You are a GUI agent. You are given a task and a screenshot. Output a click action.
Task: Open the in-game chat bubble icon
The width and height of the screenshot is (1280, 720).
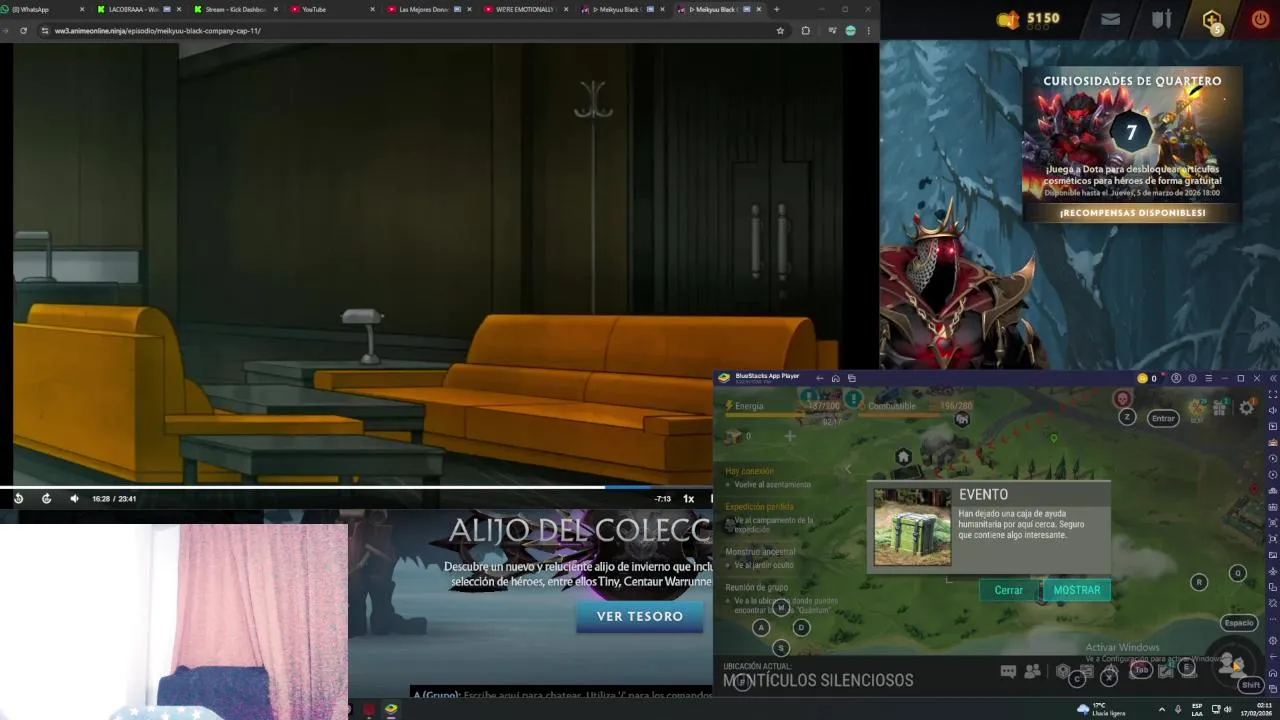1008,672
